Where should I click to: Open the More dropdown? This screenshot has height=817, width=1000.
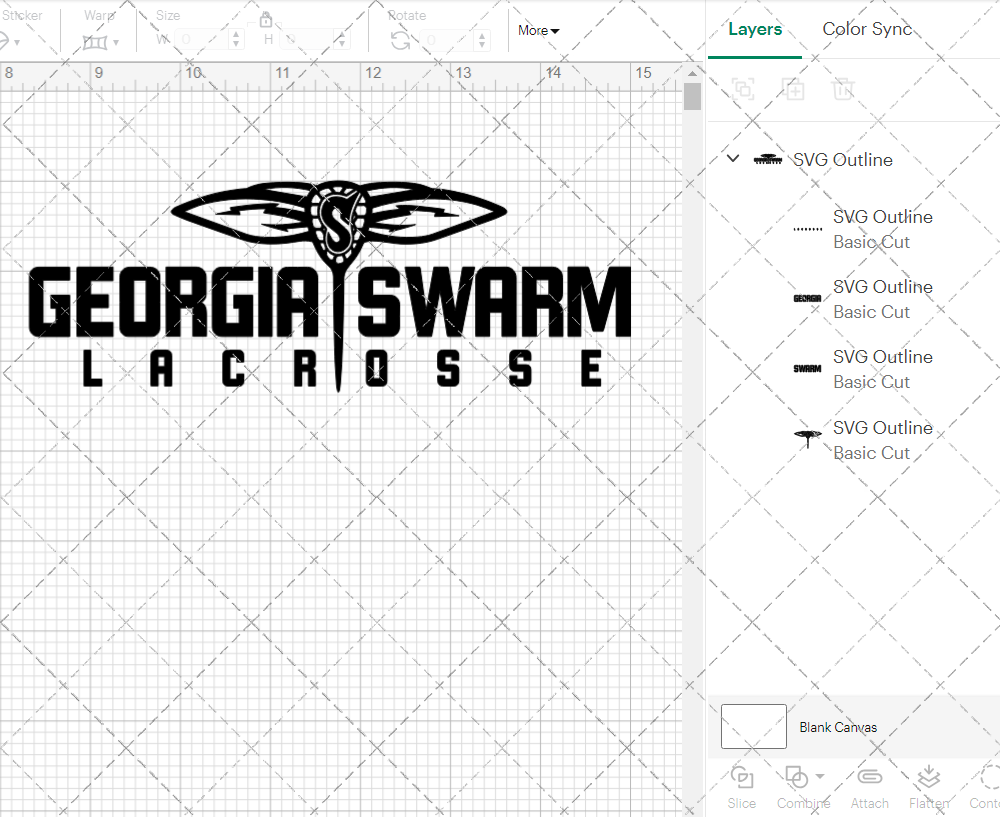pyautogui.click(x=537, y=30)
